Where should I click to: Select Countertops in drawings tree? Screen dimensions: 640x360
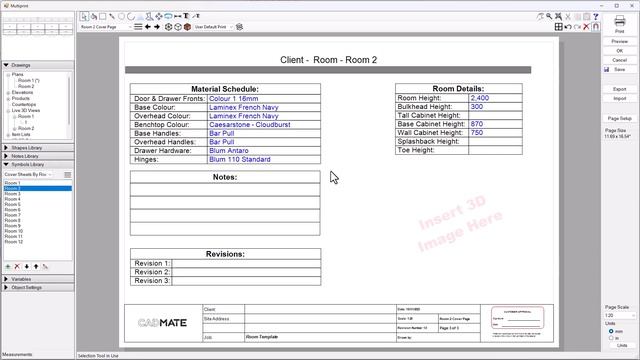click(x=24, y=104)
